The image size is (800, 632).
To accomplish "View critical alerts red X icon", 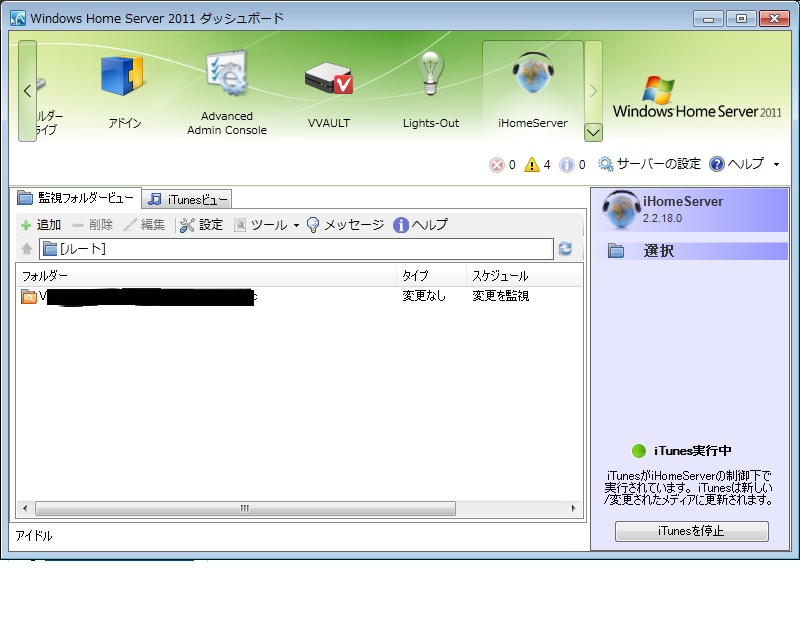I will tap(496, 165).
